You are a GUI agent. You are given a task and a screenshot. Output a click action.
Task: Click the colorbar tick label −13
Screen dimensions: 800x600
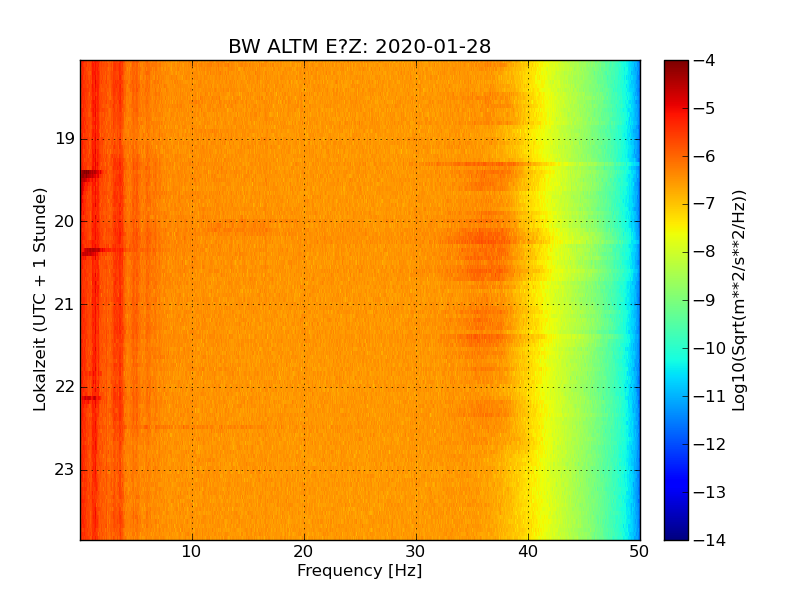tap(710, 492)
